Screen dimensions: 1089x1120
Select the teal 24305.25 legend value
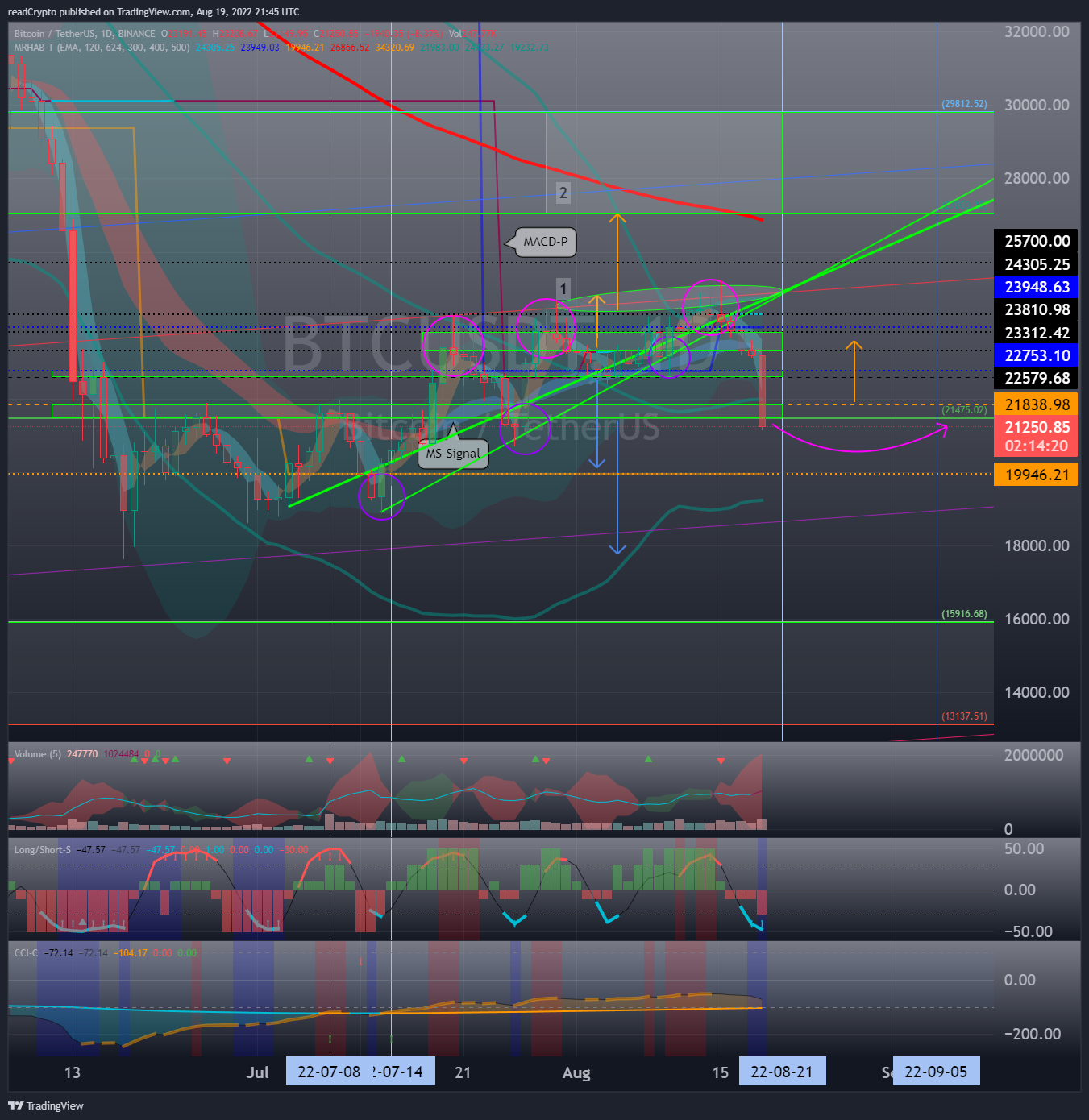pyautogui.click(x=215, y=48)
